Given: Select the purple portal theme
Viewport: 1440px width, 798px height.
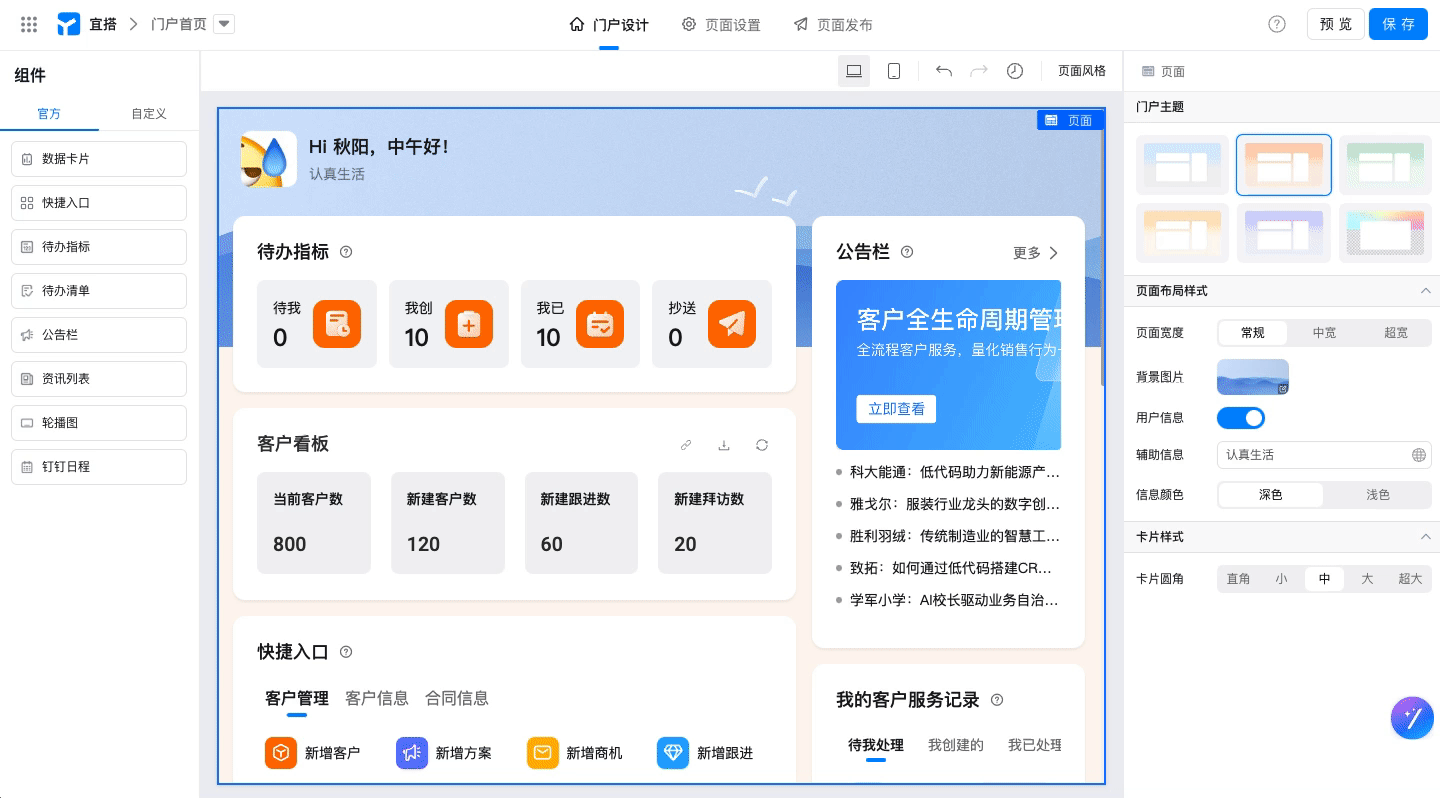Looking at the screenshot, I should click(1284, 233).
